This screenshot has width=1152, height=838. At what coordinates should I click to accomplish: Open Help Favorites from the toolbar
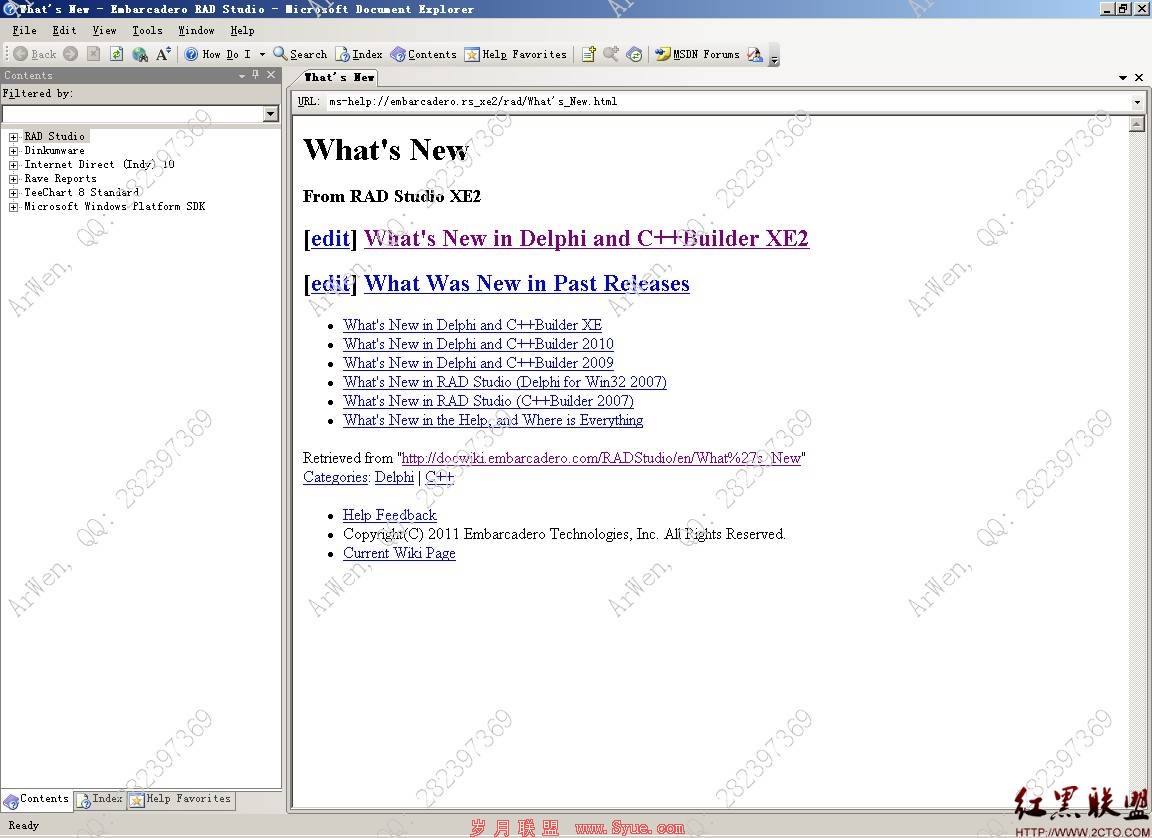516,54
